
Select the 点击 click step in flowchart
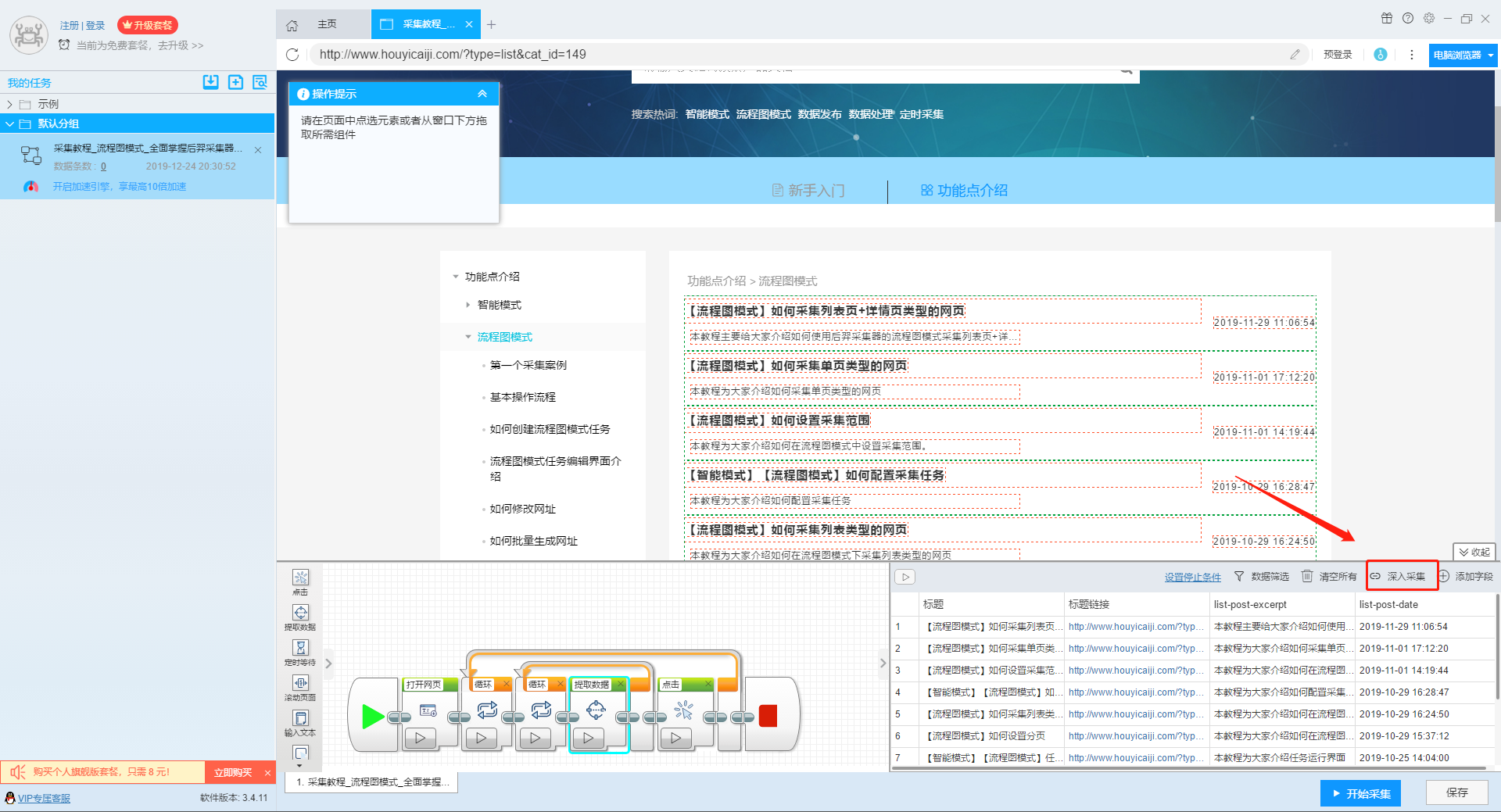click(684, 710)
